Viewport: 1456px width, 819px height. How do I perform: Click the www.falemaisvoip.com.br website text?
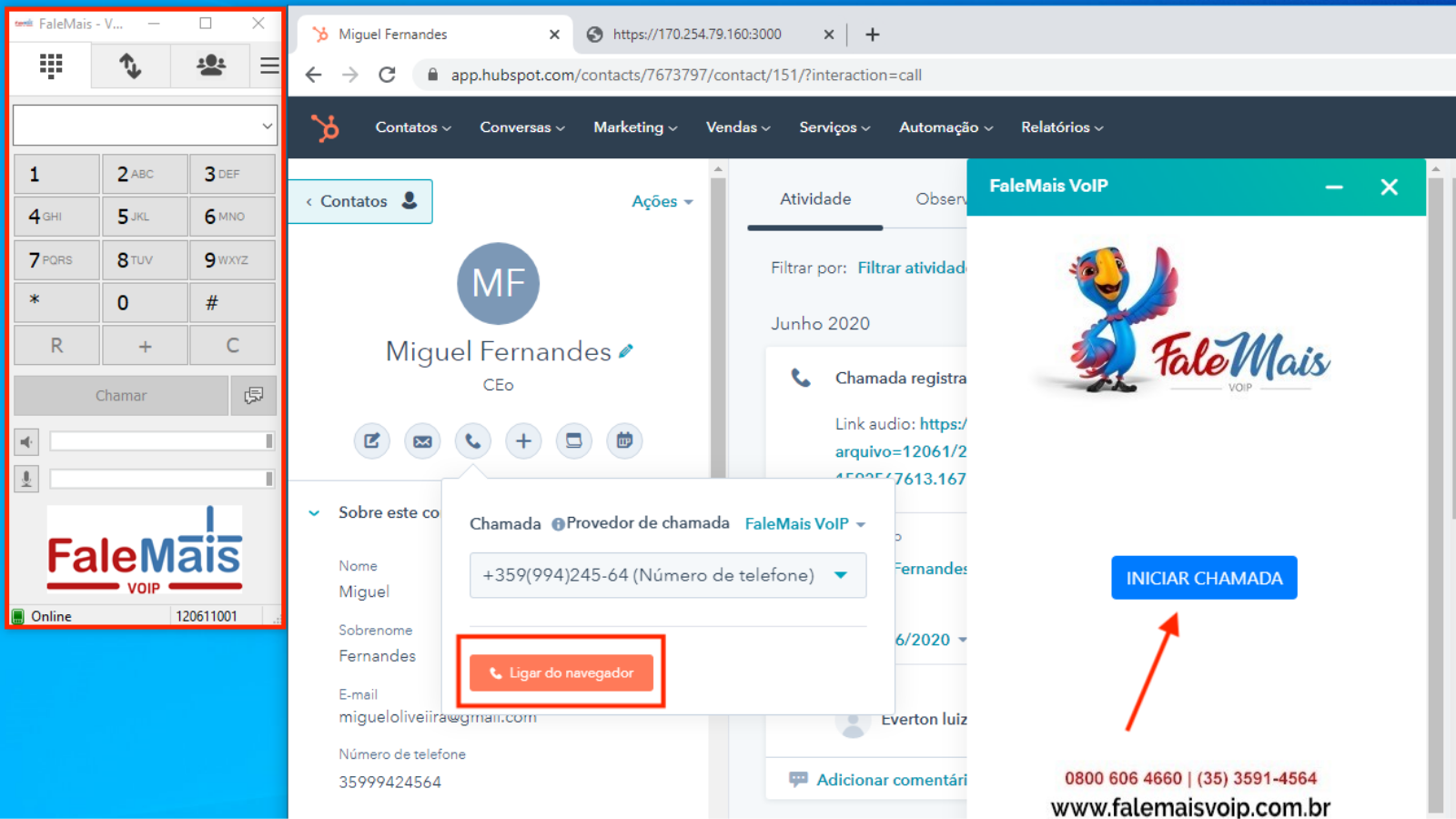coord(1190,807)
